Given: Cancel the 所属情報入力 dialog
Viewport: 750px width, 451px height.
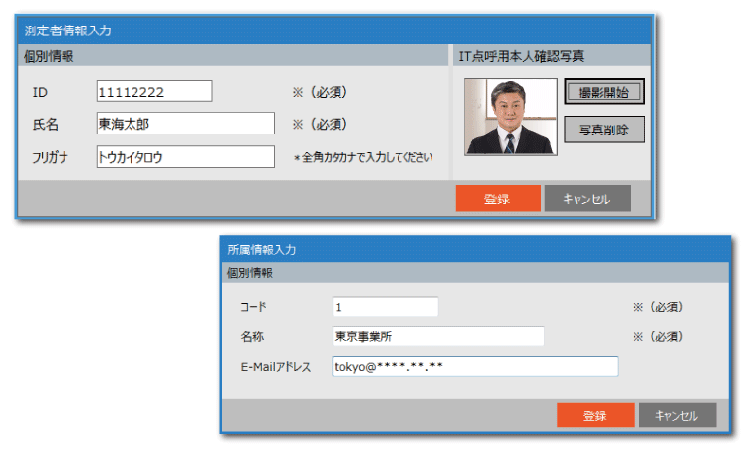Looking at the screenshot, I should click(677, 415).
